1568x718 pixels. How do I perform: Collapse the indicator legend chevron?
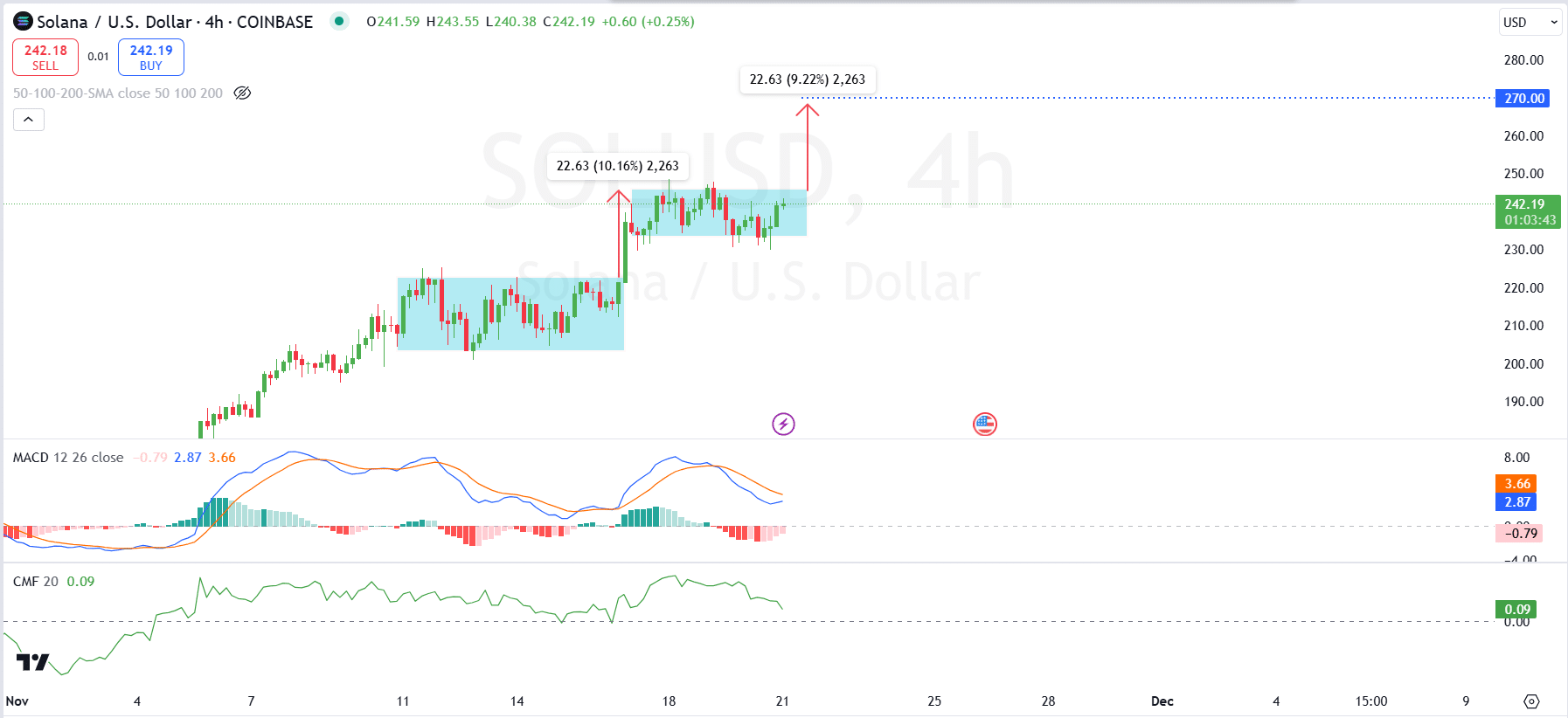click(29, 120)
